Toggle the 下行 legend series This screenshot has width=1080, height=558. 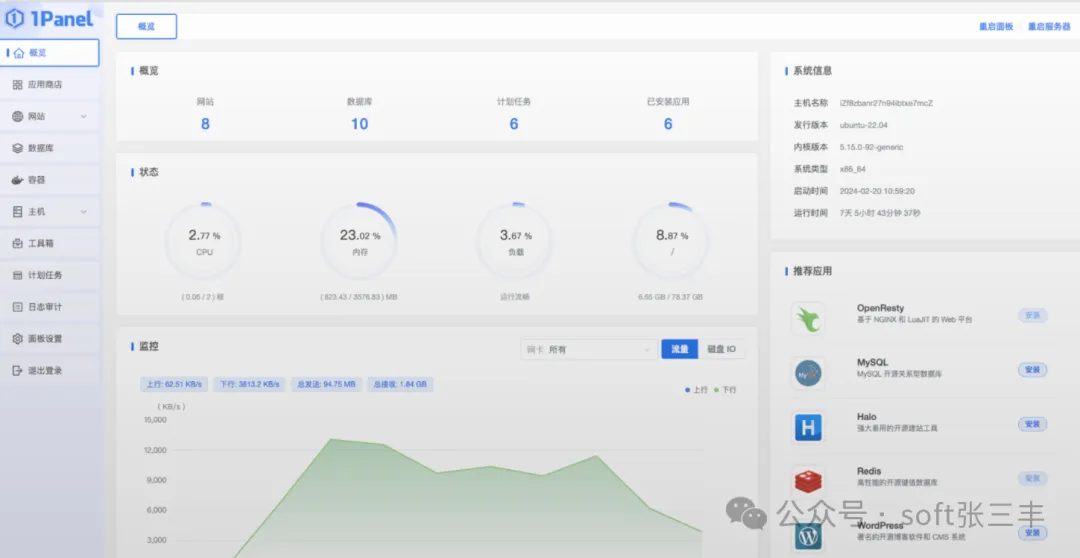725,390
